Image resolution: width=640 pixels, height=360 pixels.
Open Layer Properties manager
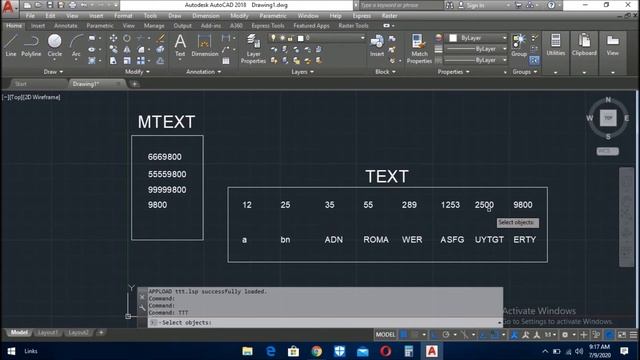(253, 49)
